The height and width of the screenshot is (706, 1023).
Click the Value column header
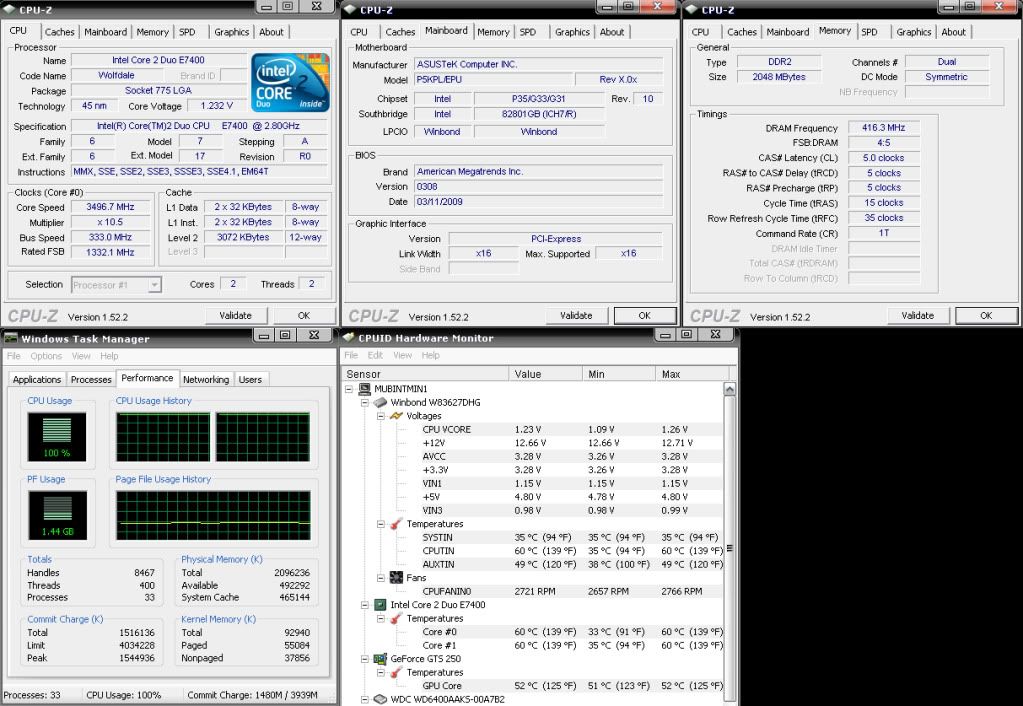pyautogui.click(x=545, y=375)
